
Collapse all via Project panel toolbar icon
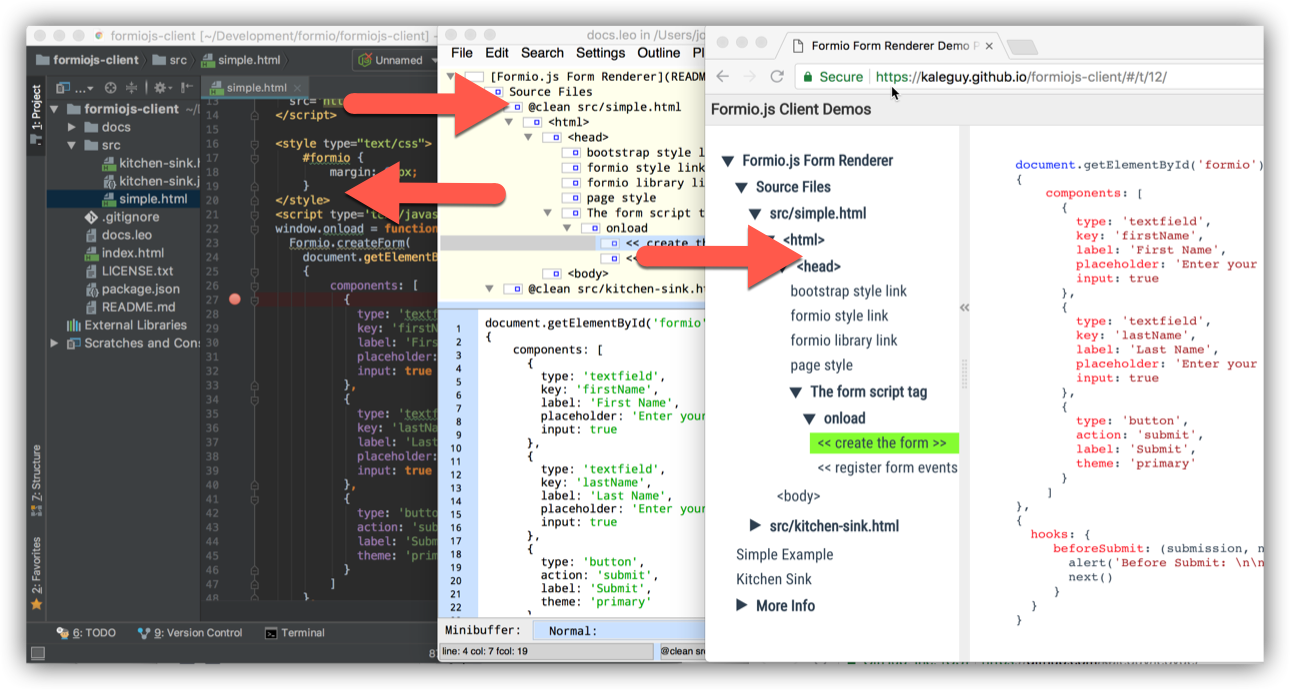(131, 88)
